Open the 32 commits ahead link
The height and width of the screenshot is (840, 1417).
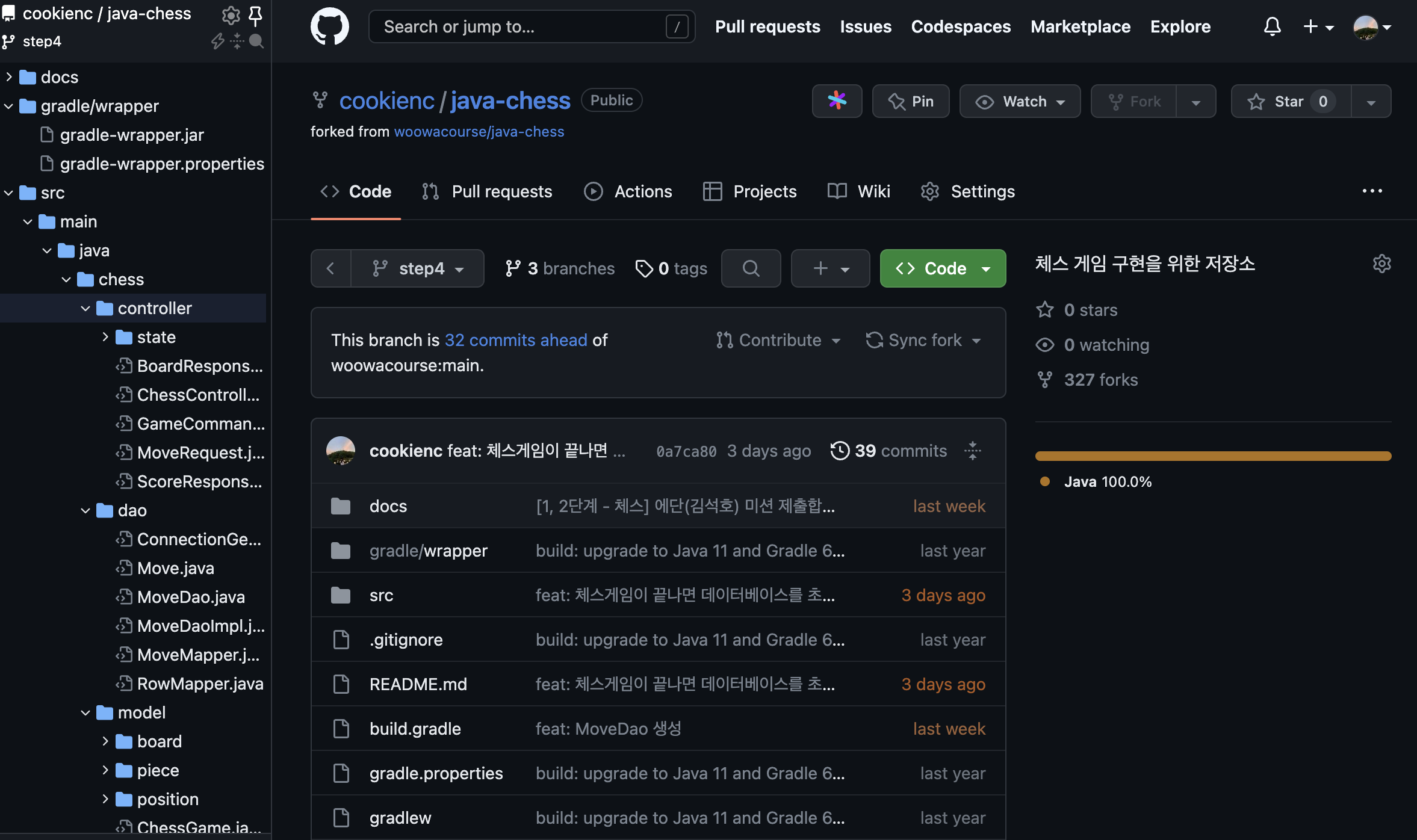[x=516, y=340]
